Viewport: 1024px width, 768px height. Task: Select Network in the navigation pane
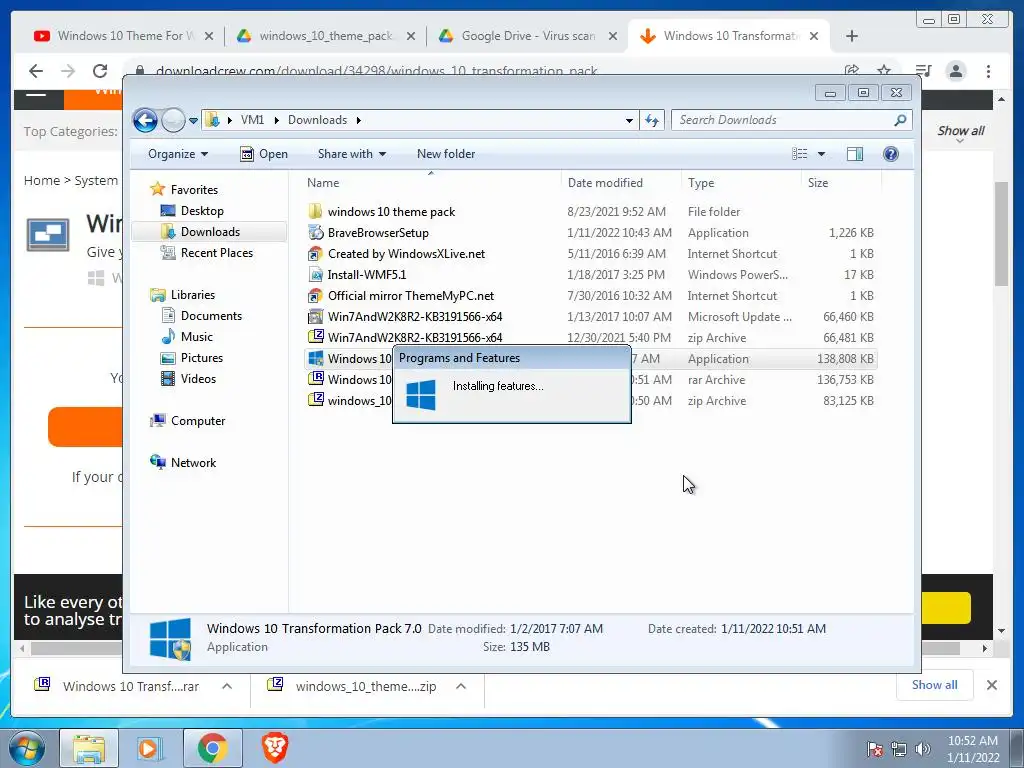pos(193,463)
